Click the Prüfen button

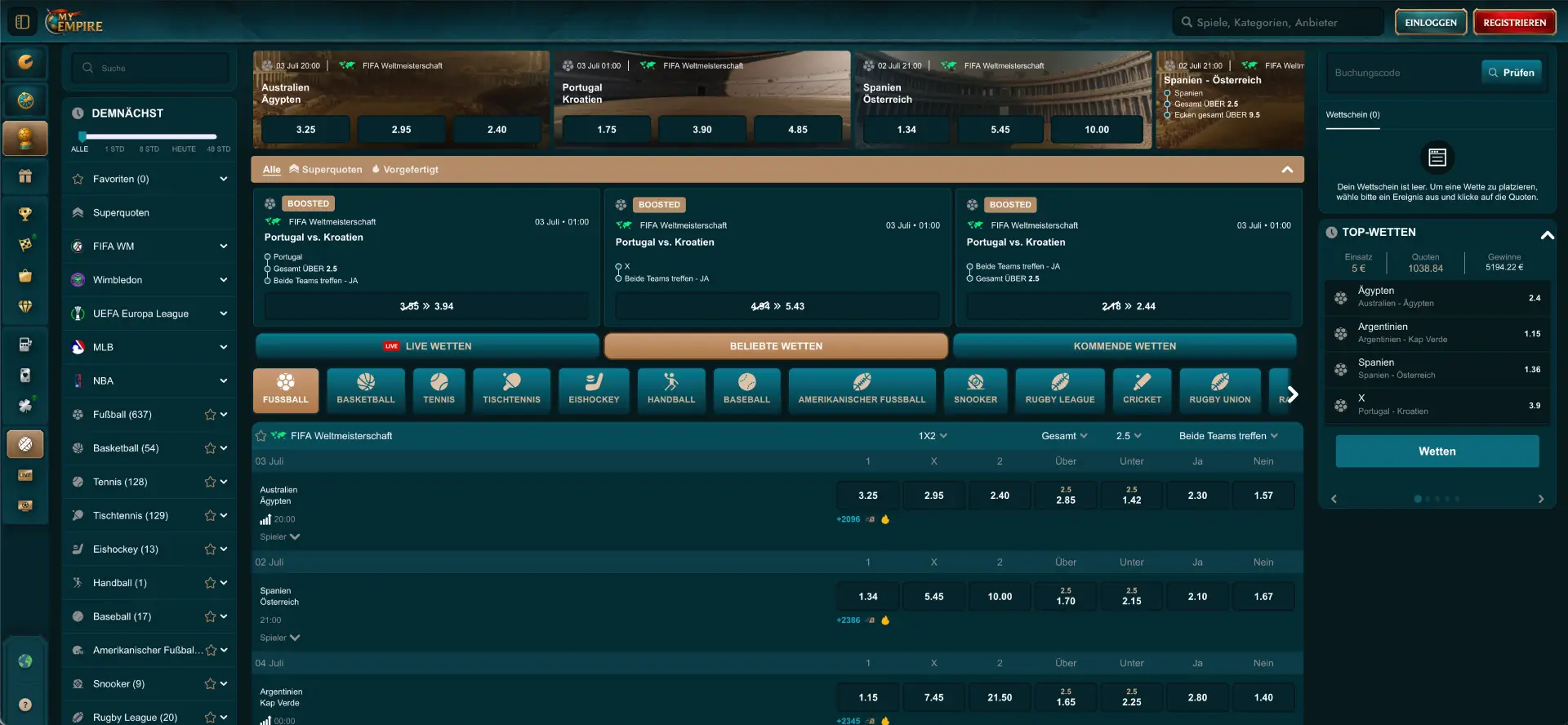1512,73
